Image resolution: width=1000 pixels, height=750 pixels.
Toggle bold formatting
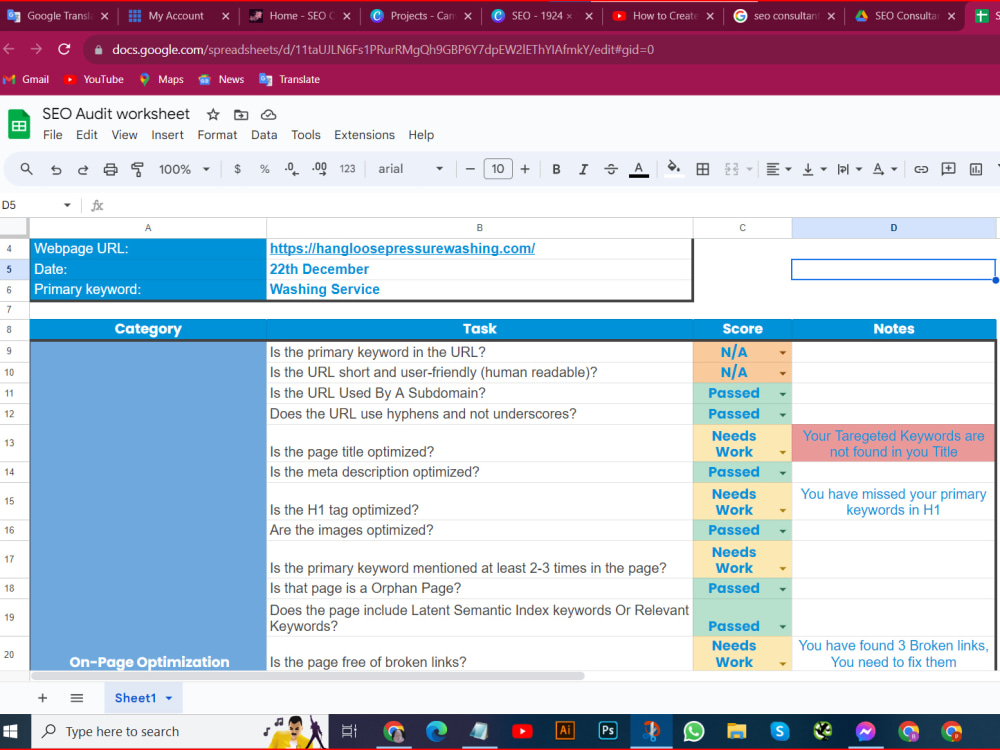[556, 169]
